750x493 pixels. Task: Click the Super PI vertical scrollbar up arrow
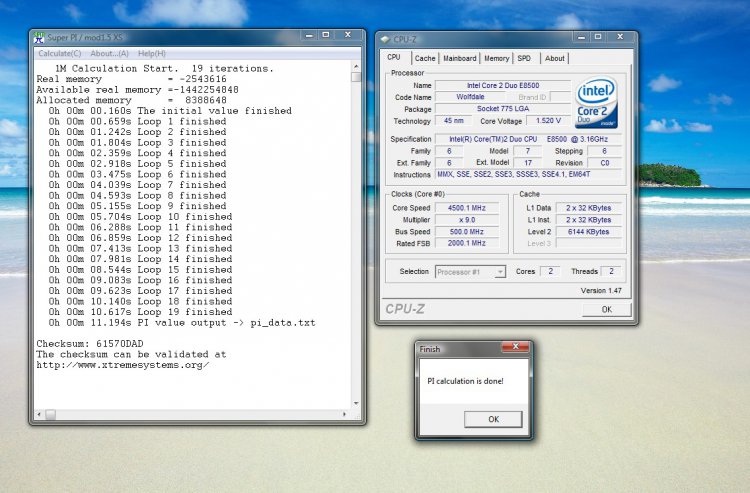click(x=356, y=66)
